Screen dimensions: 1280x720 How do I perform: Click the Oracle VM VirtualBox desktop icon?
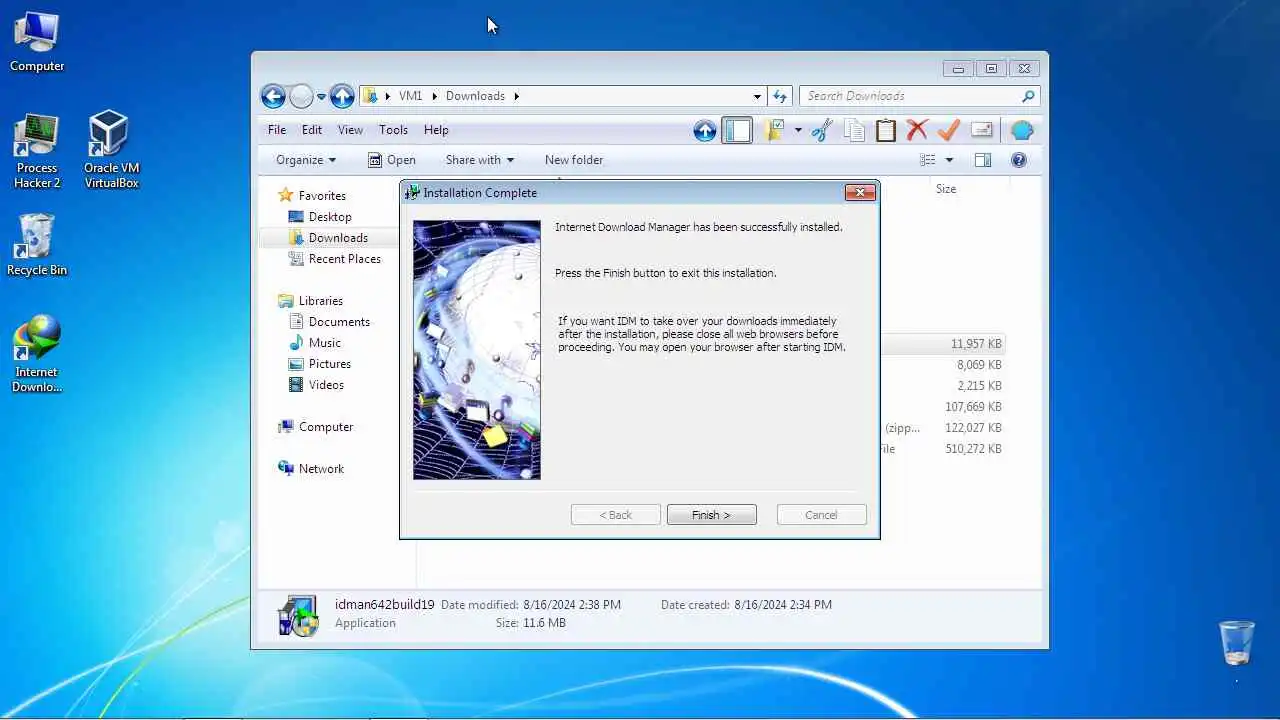111,150
